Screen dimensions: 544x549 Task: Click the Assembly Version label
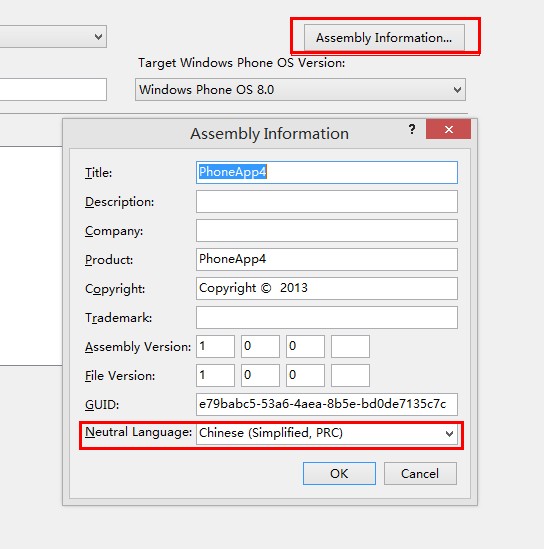(138, 347)
